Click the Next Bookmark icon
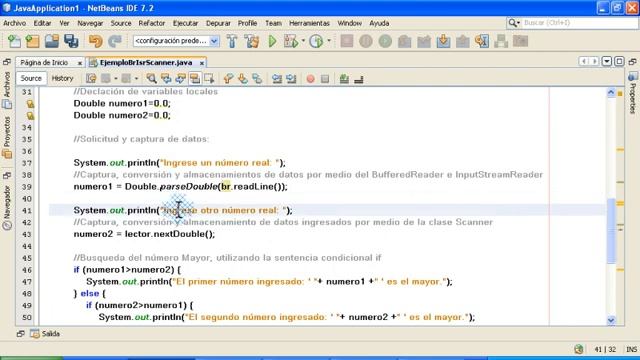640x360 pixels. [242, 78]
